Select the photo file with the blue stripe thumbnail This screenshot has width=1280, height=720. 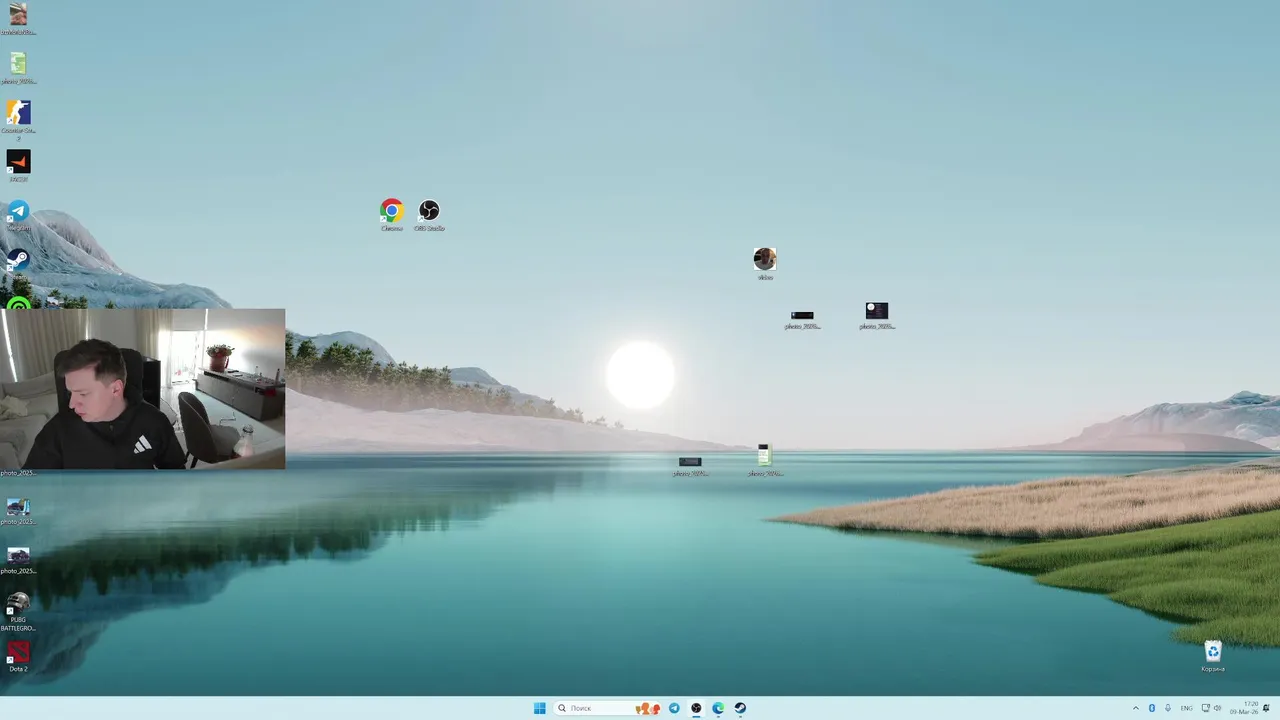[x=18, y=511]
